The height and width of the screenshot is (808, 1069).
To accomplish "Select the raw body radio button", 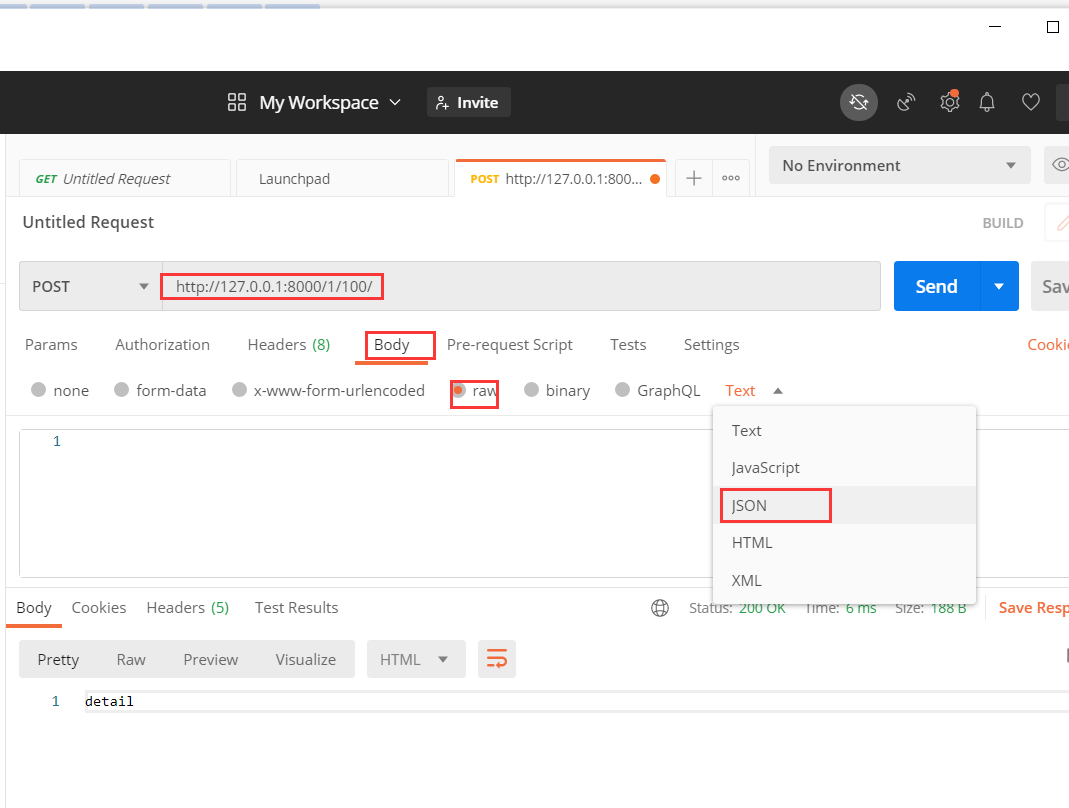I will pyautogui.click(x=459, y=390).
